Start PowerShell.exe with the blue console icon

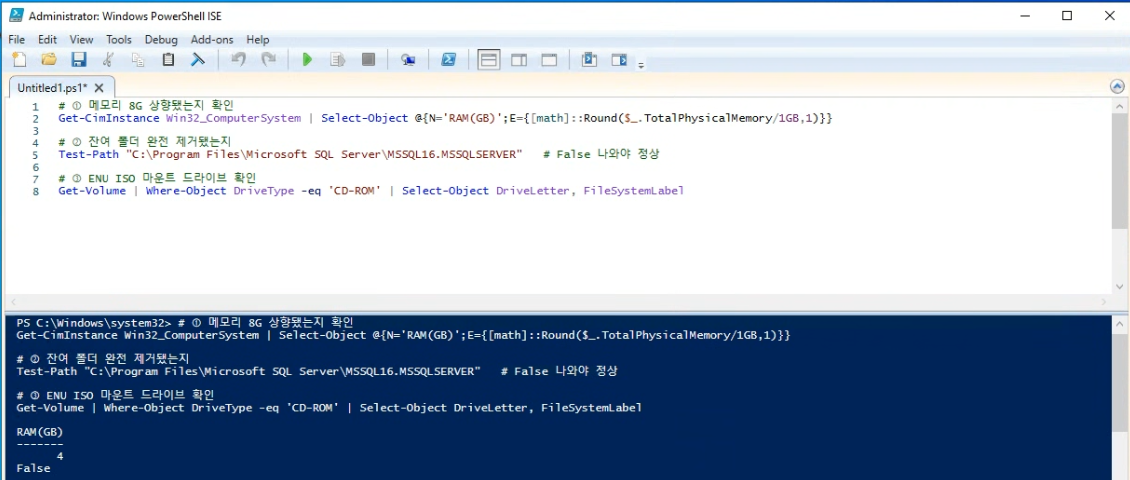(448, 60)
